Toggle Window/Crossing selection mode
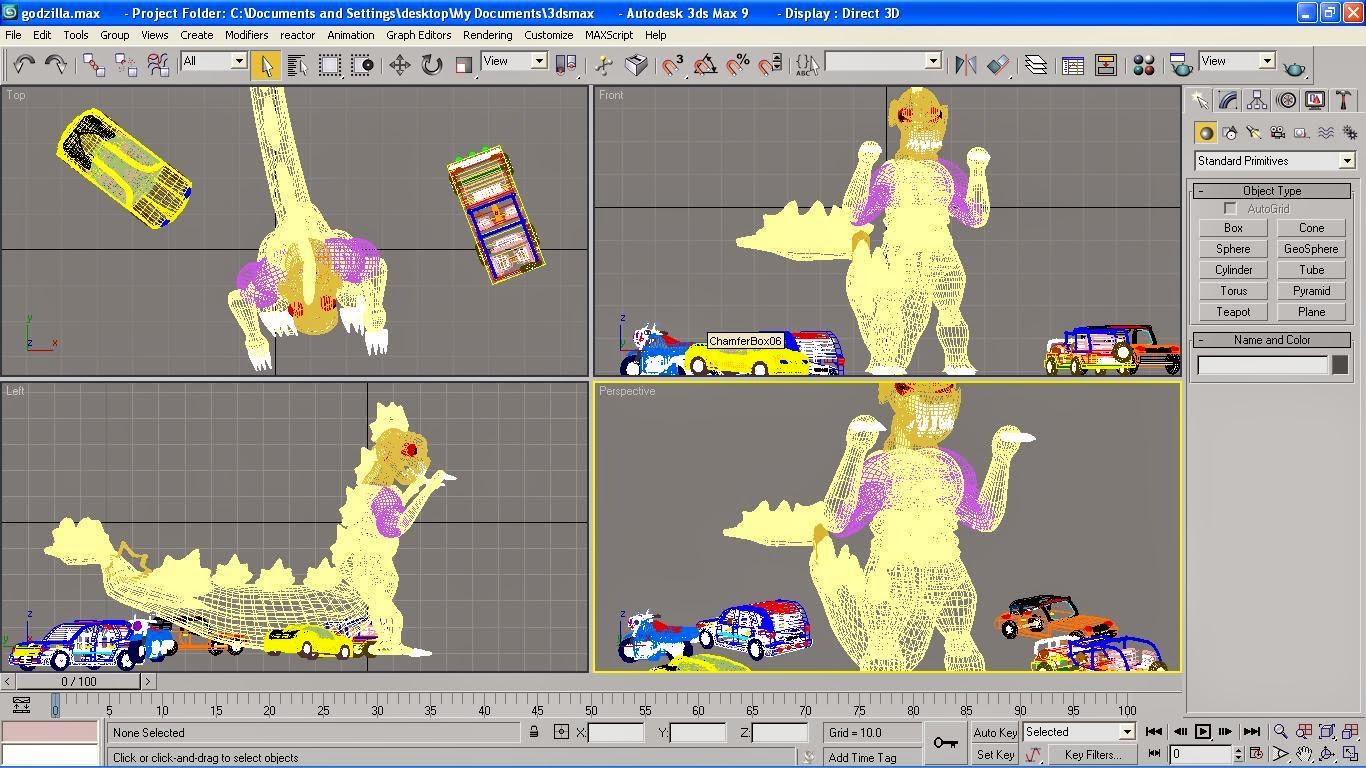The image size is (1366, 768). pos(361,65)
